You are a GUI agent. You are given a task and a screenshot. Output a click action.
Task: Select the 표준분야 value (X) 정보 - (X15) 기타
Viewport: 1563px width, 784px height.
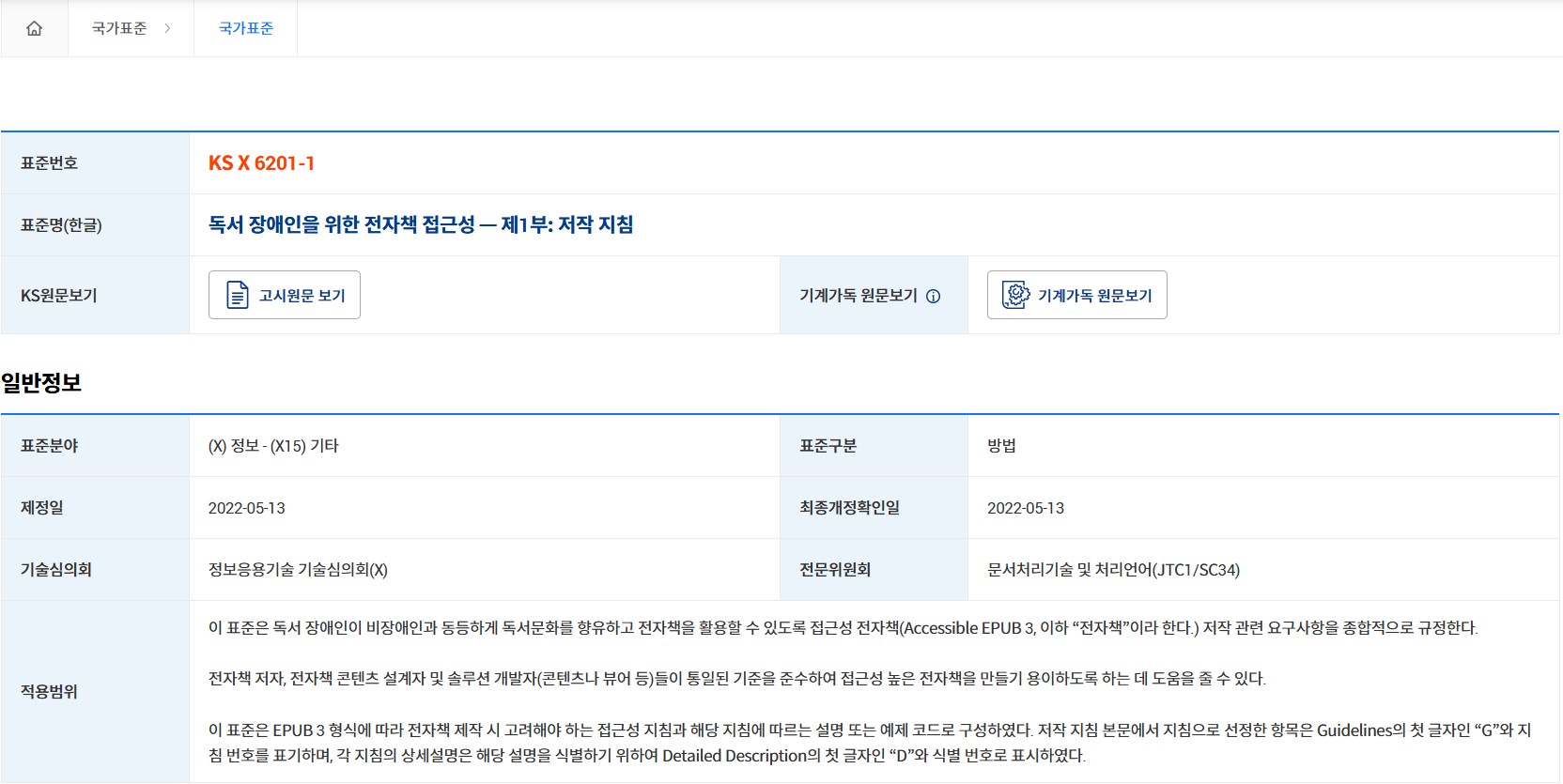[x=273, y=446]
